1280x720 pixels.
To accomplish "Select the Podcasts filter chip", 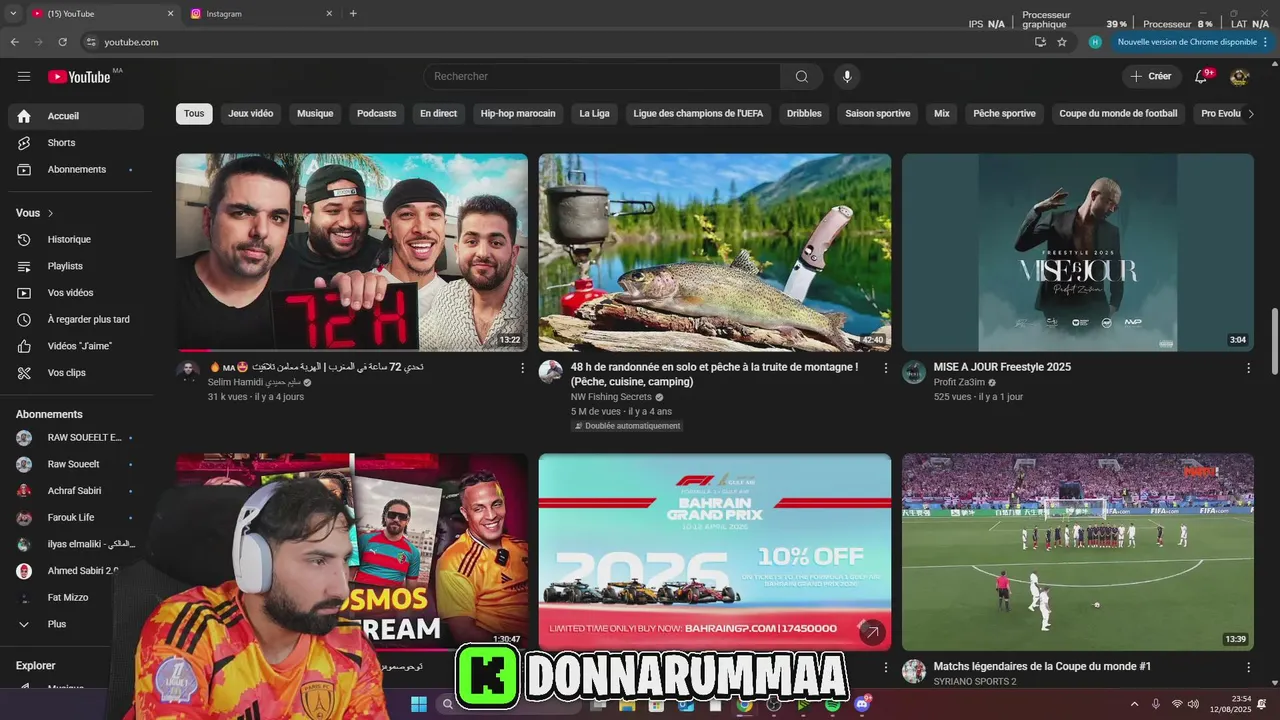I will coord(377,114).
